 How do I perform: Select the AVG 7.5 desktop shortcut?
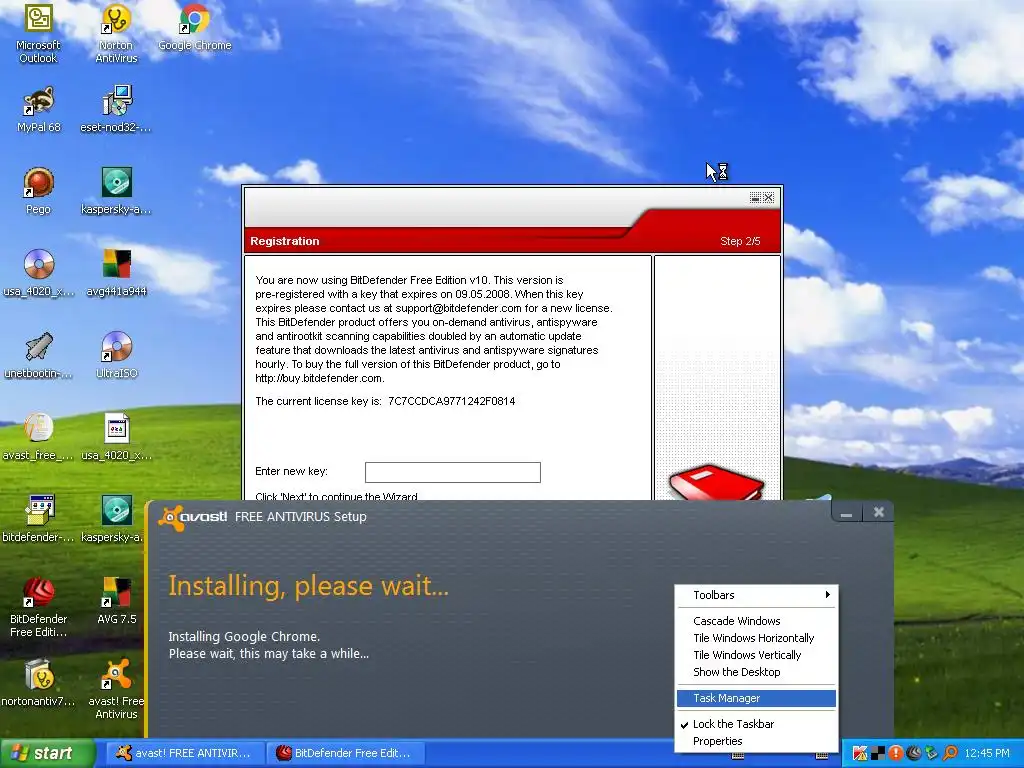tap(116, 600)
